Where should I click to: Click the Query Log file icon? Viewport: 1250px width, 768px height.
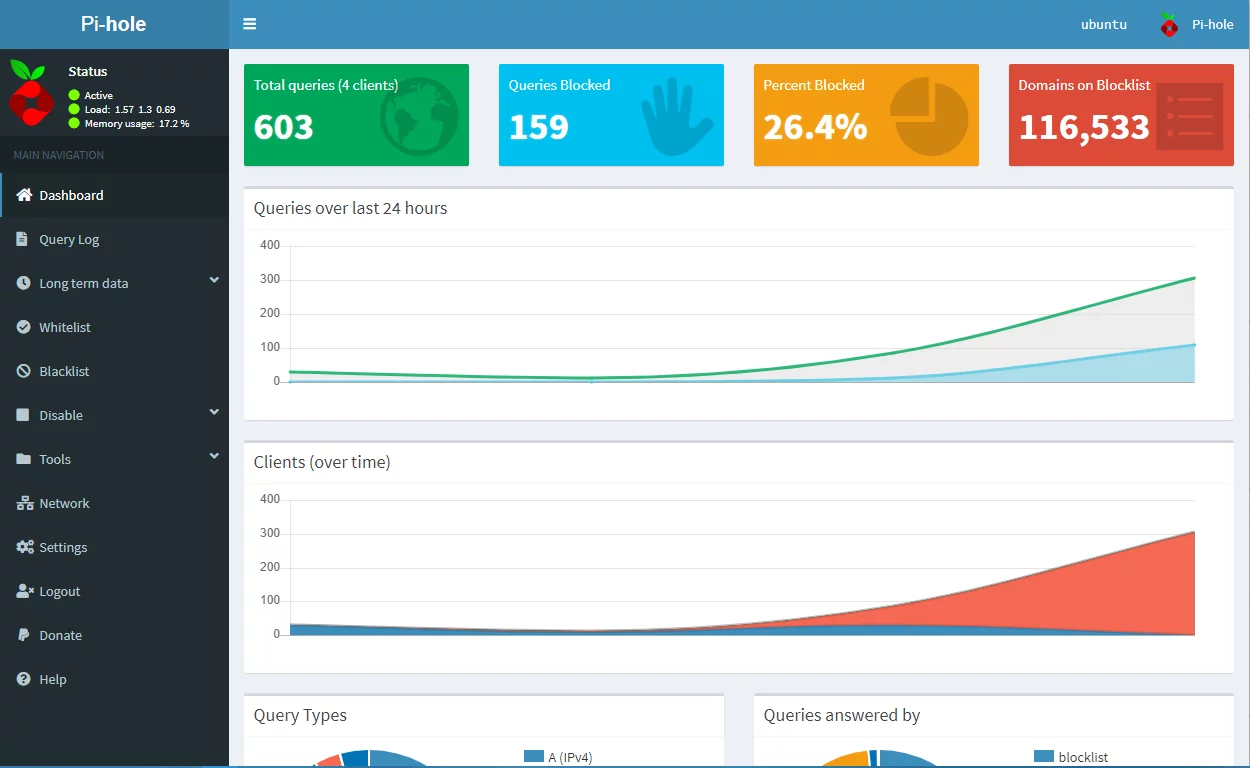(x=23, y=239)
